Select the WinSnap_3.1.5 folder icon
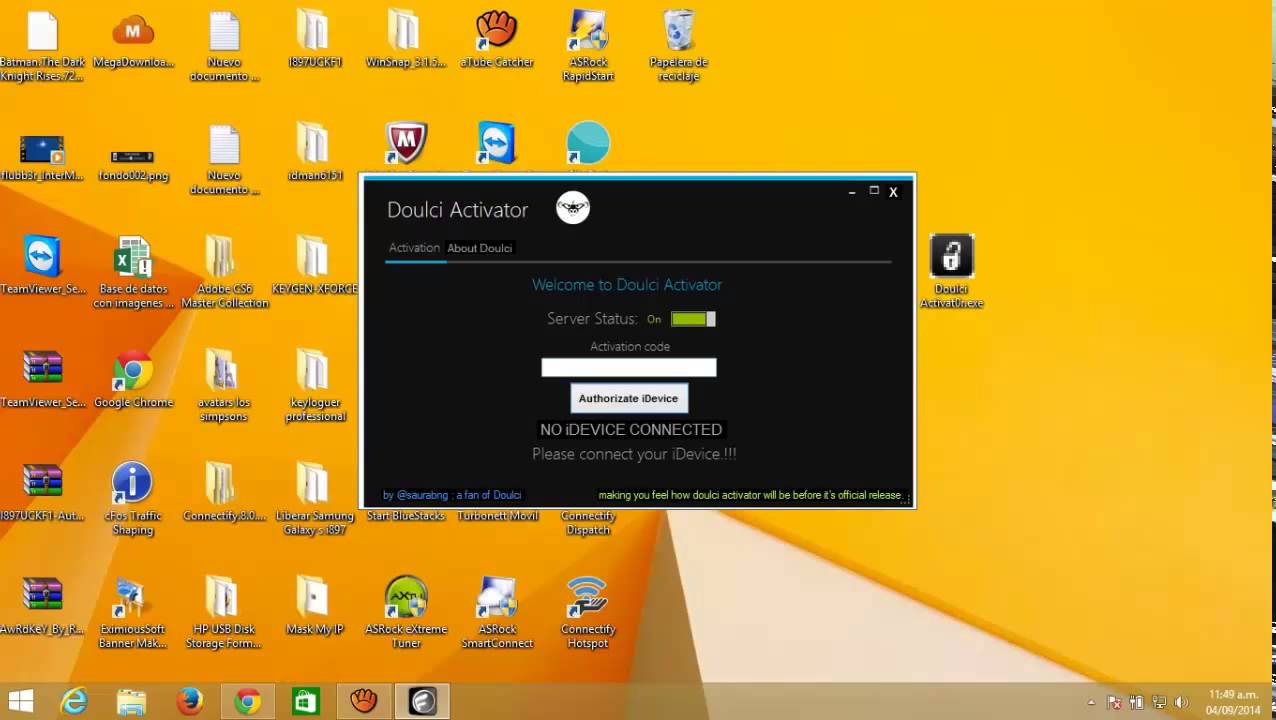 click(x=405, y=41)
